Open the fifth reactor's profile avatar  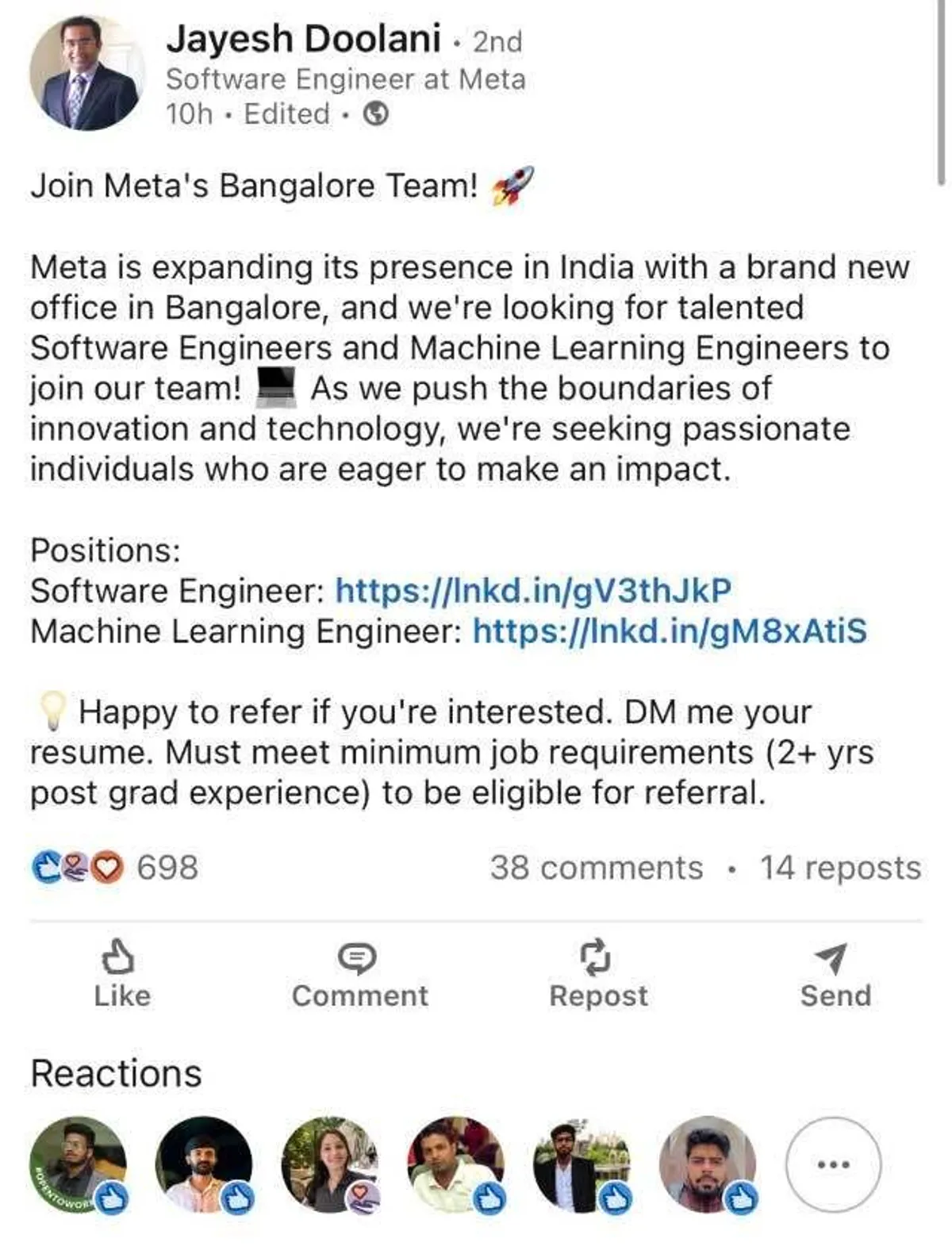point(582,1164)
